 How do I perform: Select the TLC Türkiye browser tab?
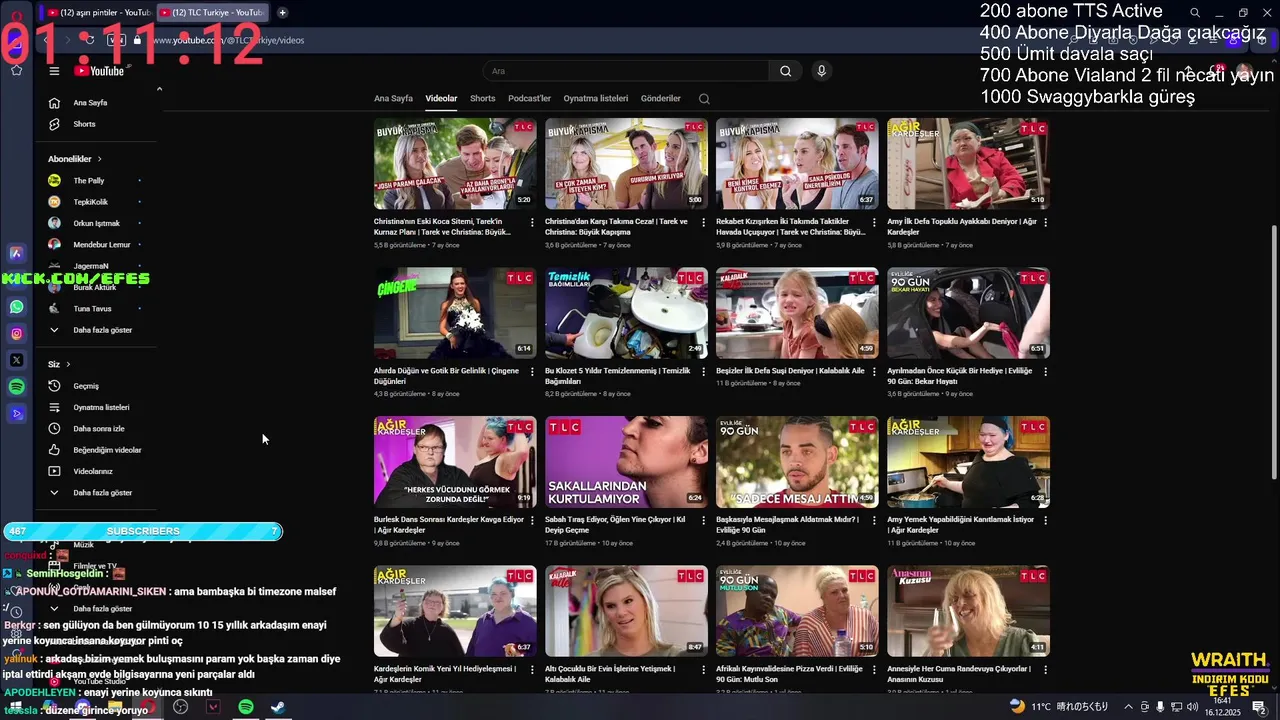(212, 12)
